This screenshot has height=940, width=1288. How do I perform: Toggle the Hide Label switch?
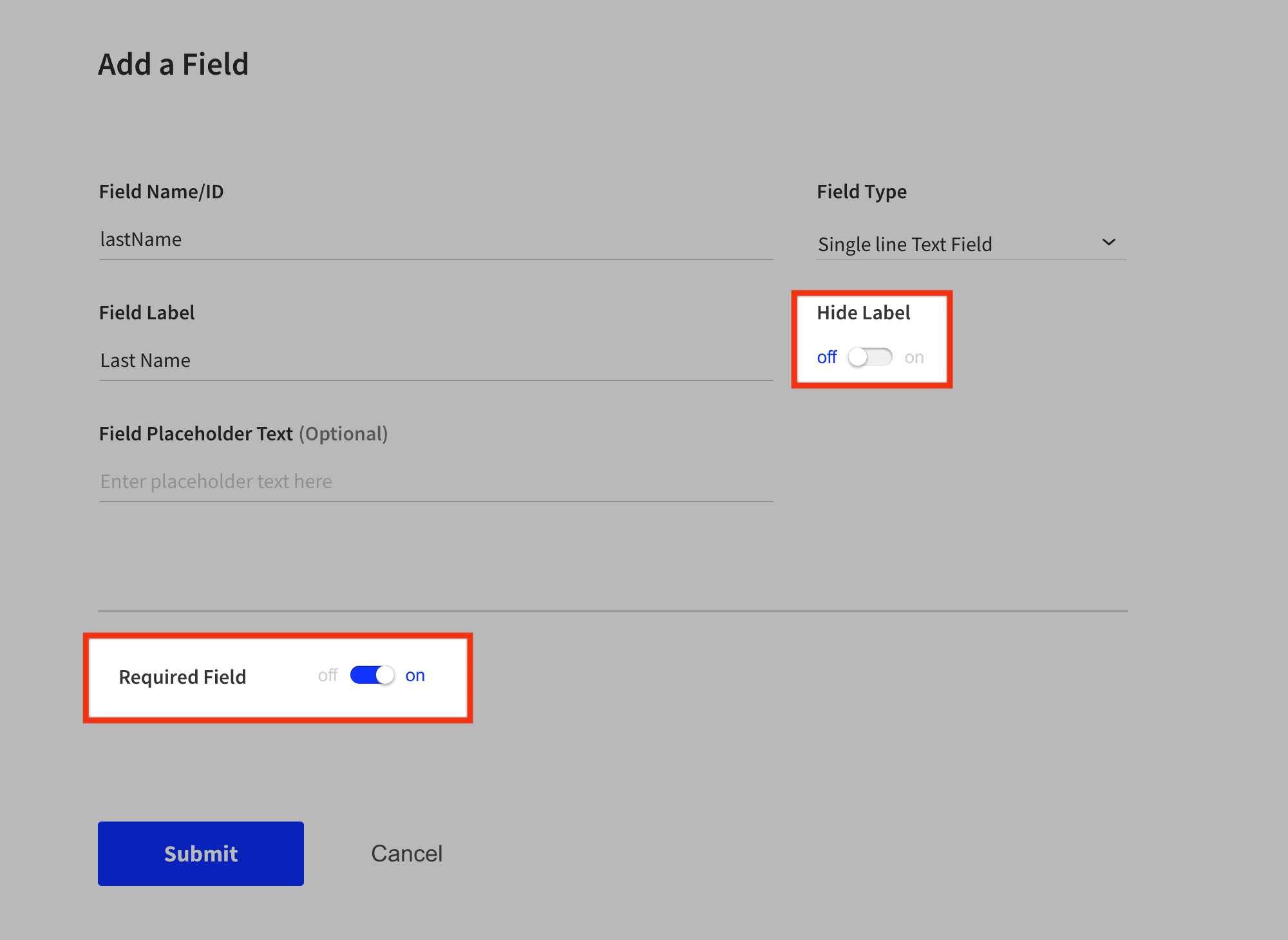pos(870,357)
